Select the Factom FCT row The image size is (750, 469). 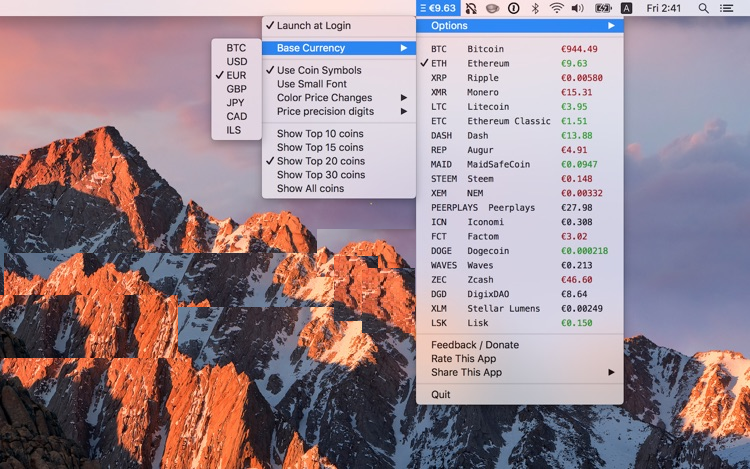[x=519, y=237]
